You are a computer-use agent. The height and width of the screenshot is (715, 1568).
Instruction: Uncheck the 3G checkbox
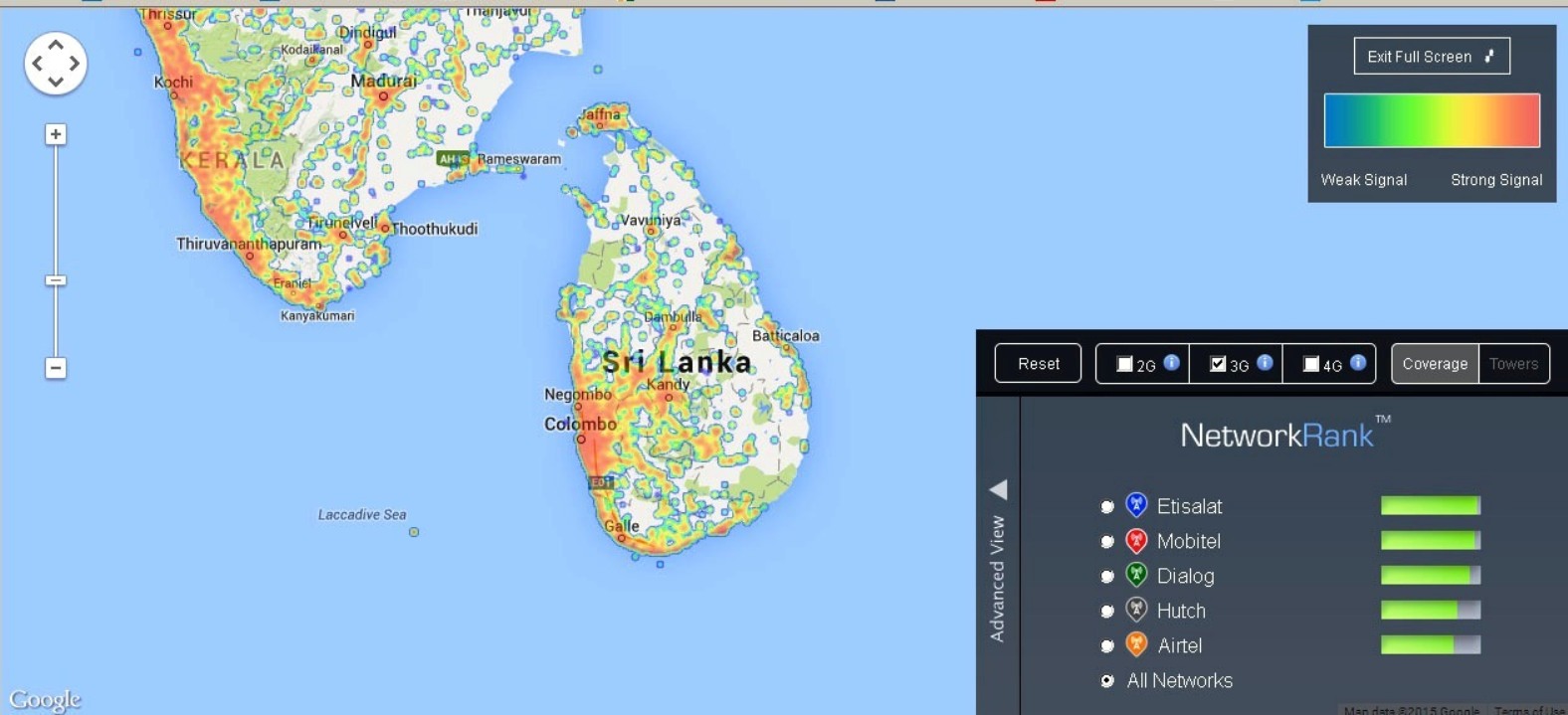(x=1218, y=364)
